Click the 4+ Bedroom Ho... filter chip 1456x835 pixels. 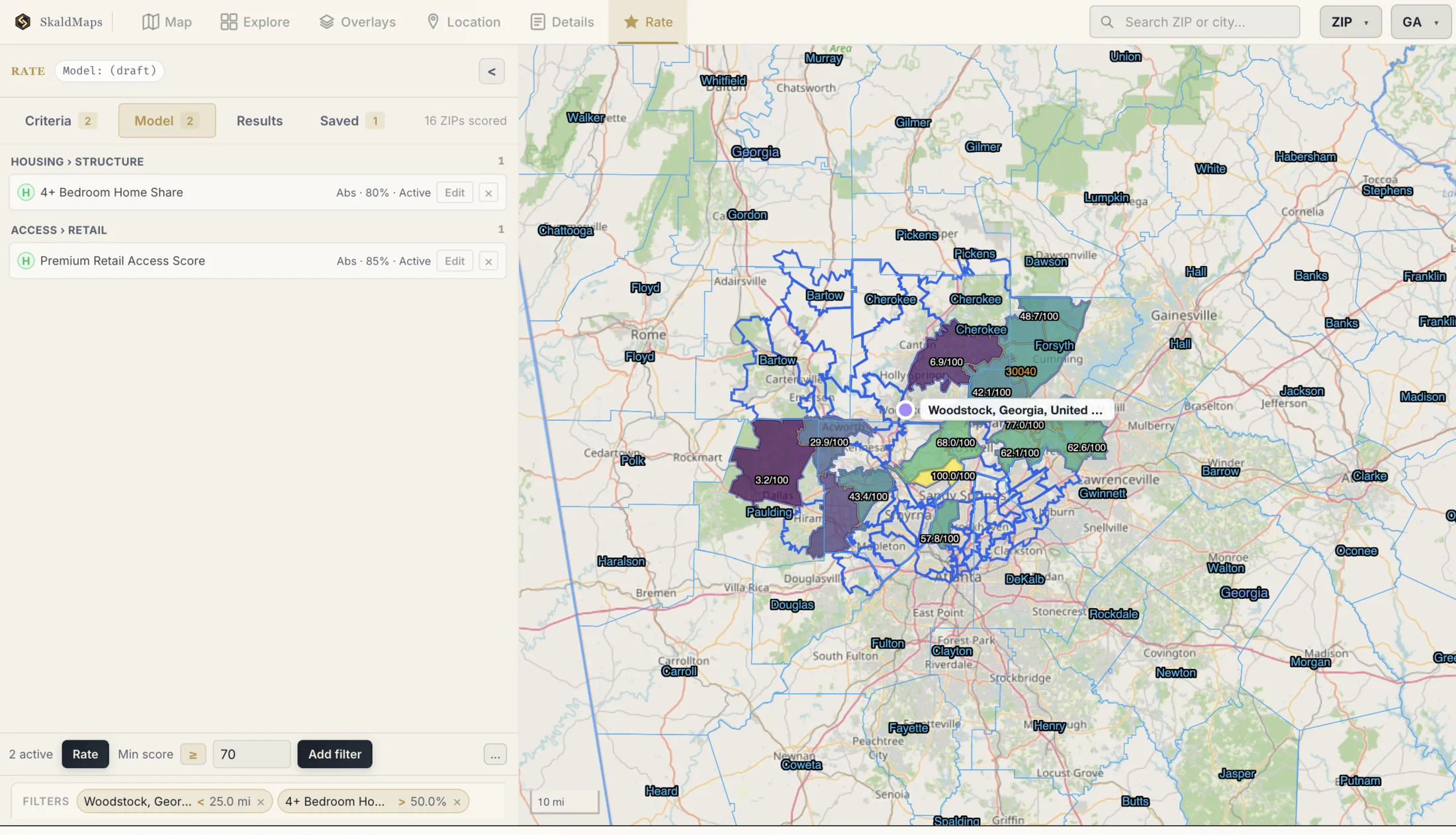(x=373, y=801)
